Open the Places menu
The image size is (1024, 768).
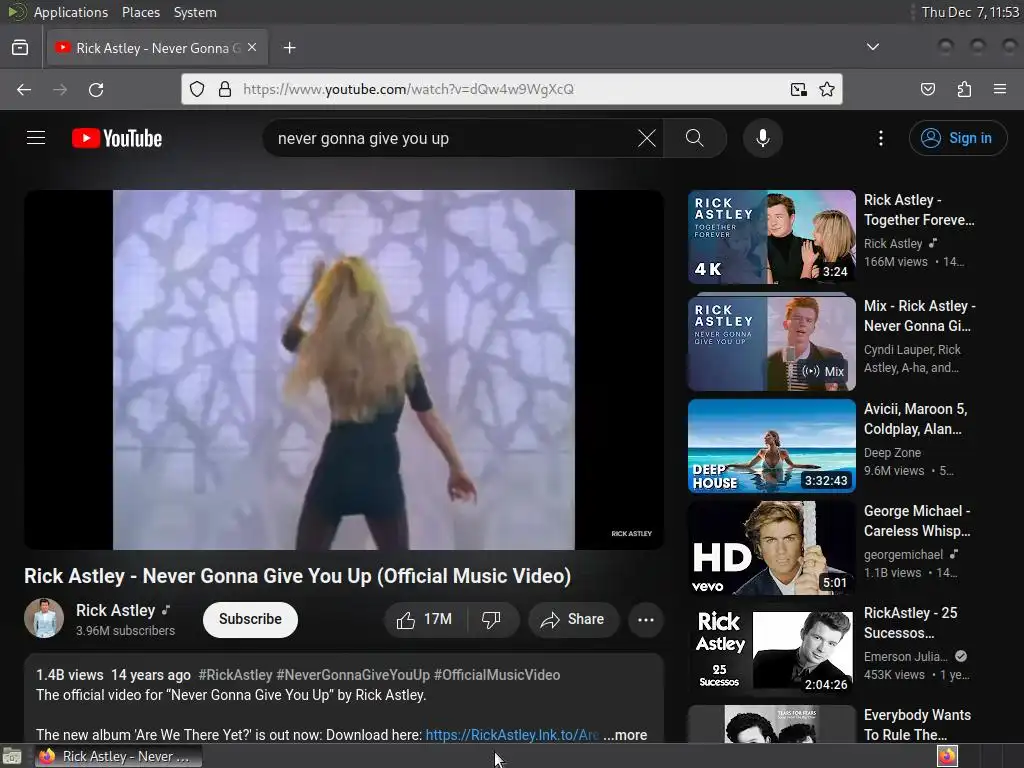pos(140,12)
